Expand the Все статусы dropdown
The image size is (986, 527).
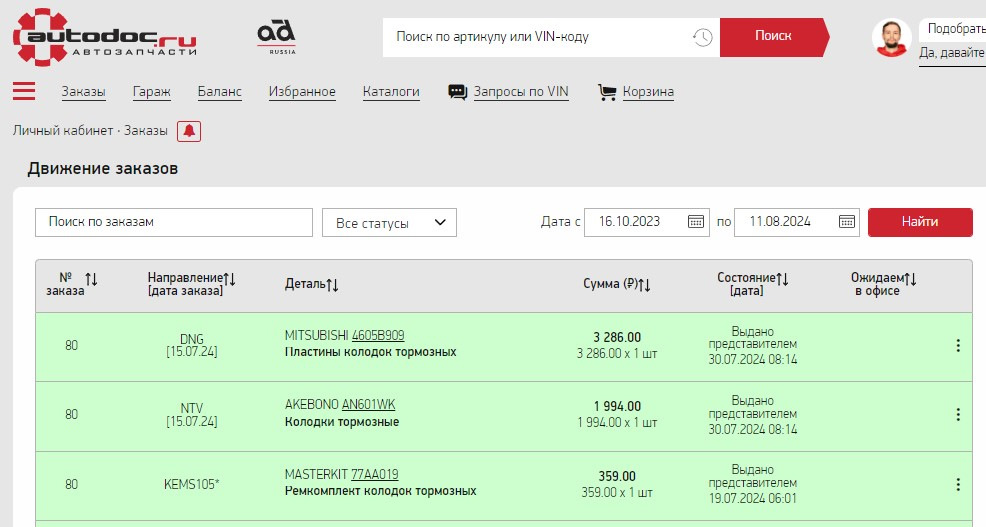click(389, 223)
